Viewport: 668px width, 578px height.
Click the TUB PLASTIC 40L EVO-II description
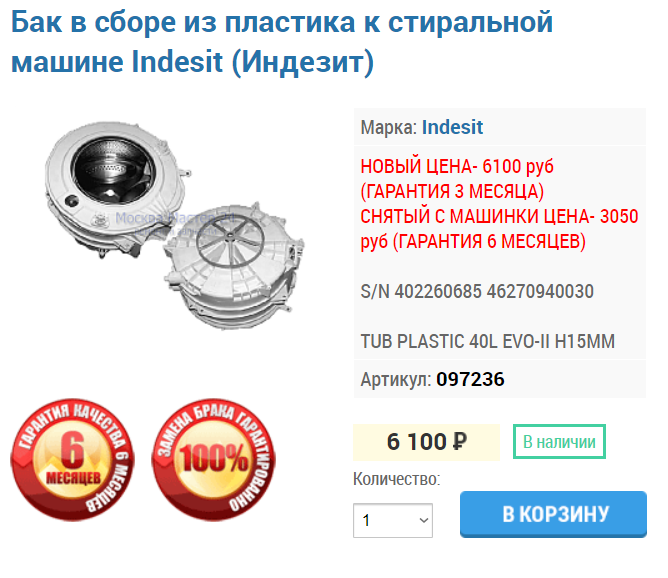[x=487, y=341]
